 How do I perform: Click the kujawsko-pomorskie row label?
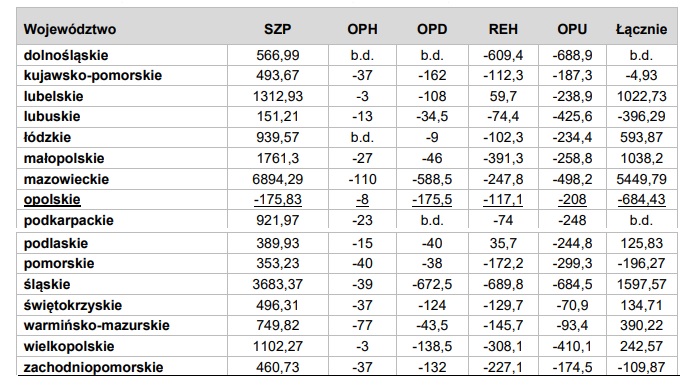point(93,75)
